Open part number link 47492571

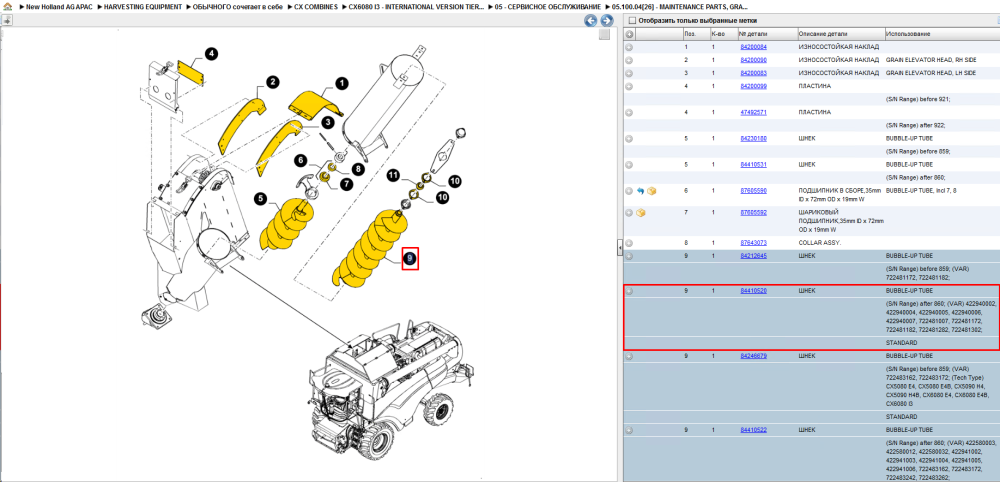pos(753,112)
